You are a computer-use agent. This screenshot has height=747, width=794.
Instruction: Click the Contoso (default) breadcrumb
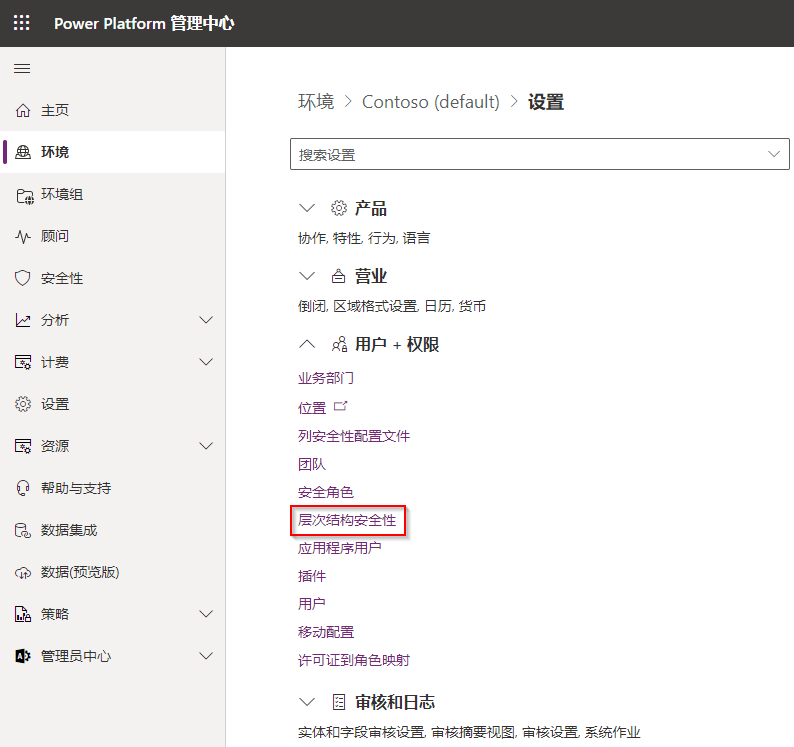pyautogui.click(x=430, y=102)
